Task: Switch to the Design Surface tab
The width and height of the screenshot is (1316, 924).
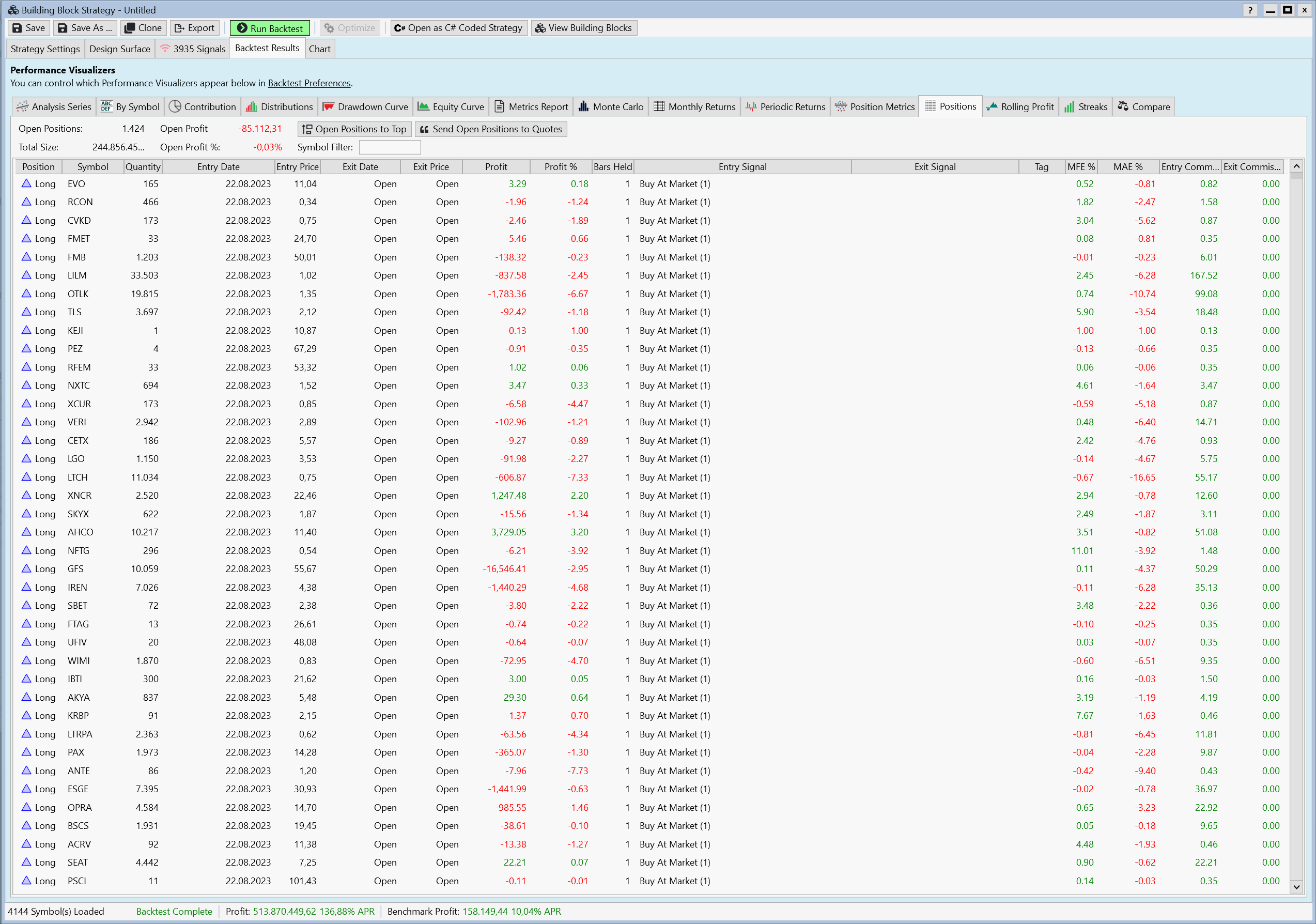Action: coord(119,49)
